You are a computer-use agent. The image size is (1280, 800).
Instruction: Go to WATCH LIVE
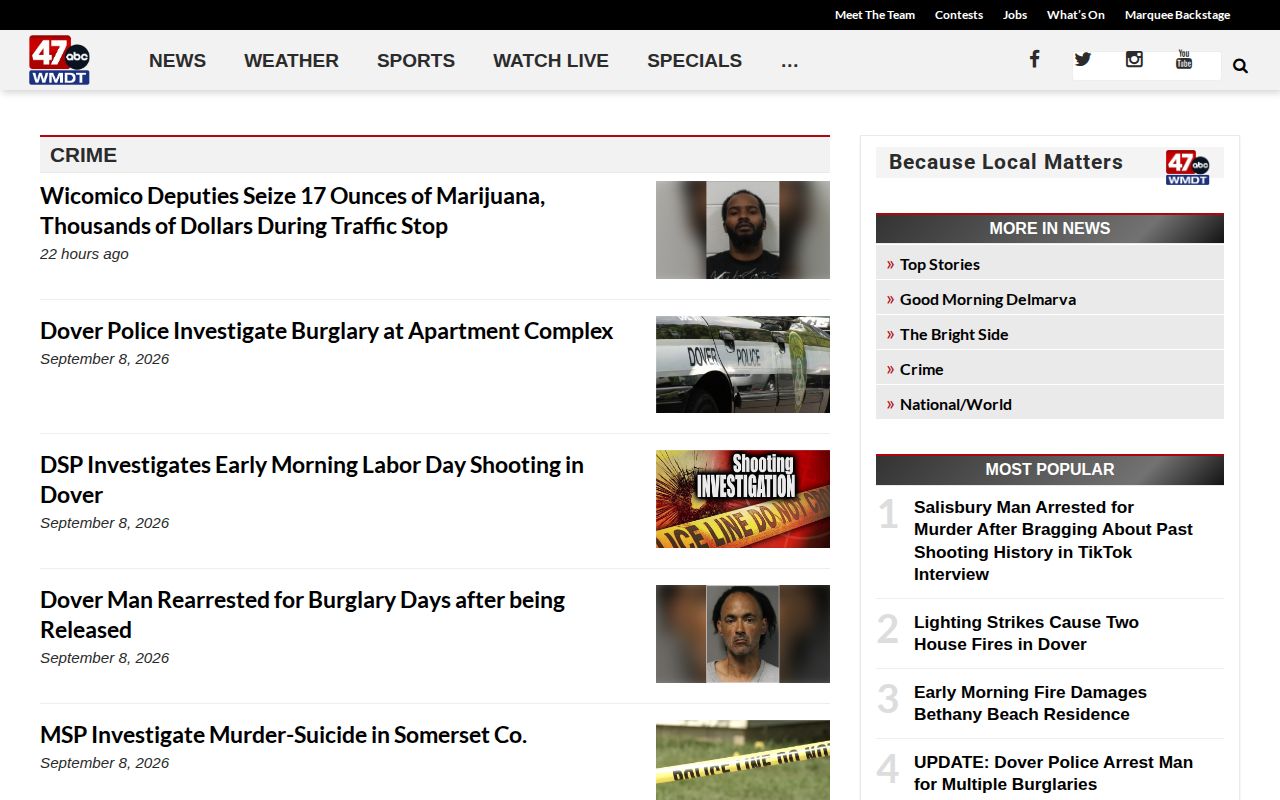point(551,61)
